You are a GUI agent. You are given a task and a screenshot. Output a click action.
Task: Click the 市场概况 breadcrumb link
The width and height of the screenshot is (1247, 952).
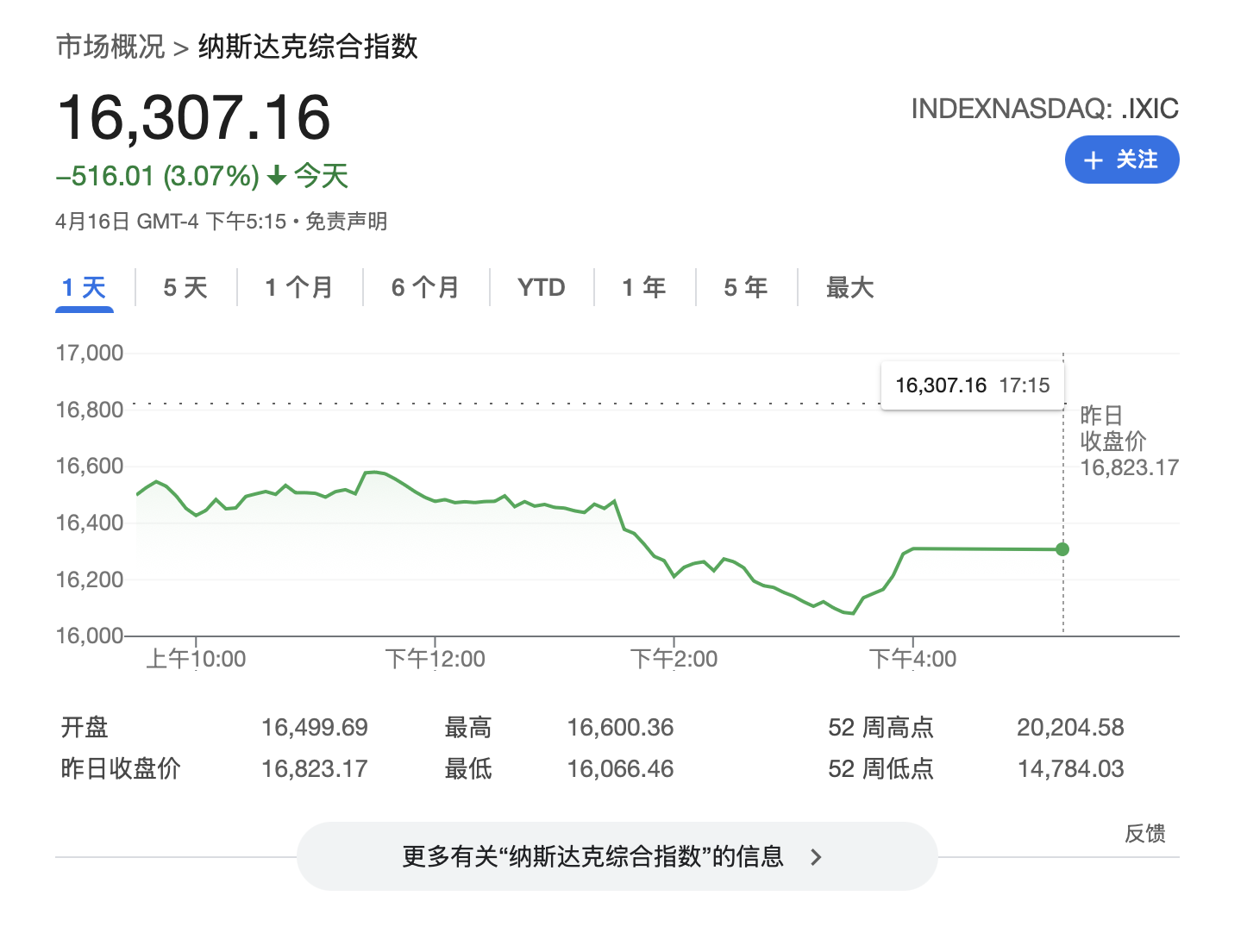[110, 47]
